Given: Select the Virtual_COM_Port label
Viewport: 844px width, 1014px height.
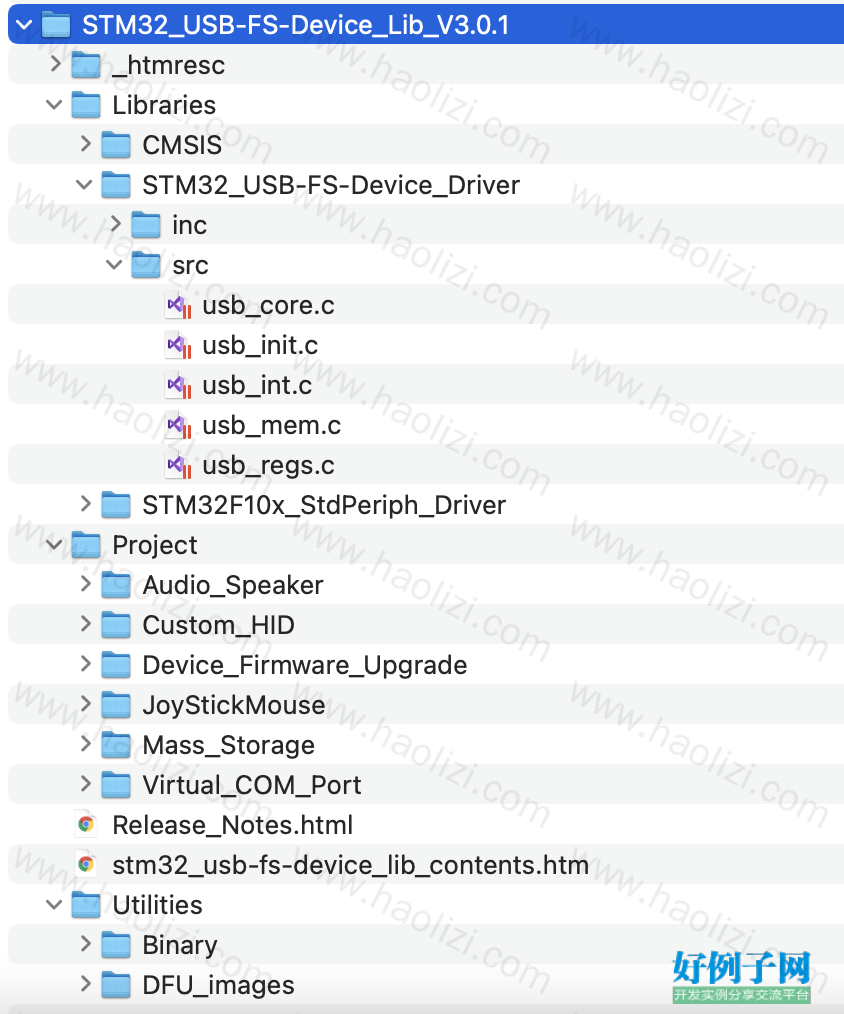Looking at the screenshot, I should pyautogui.click(x=252, y=785).
